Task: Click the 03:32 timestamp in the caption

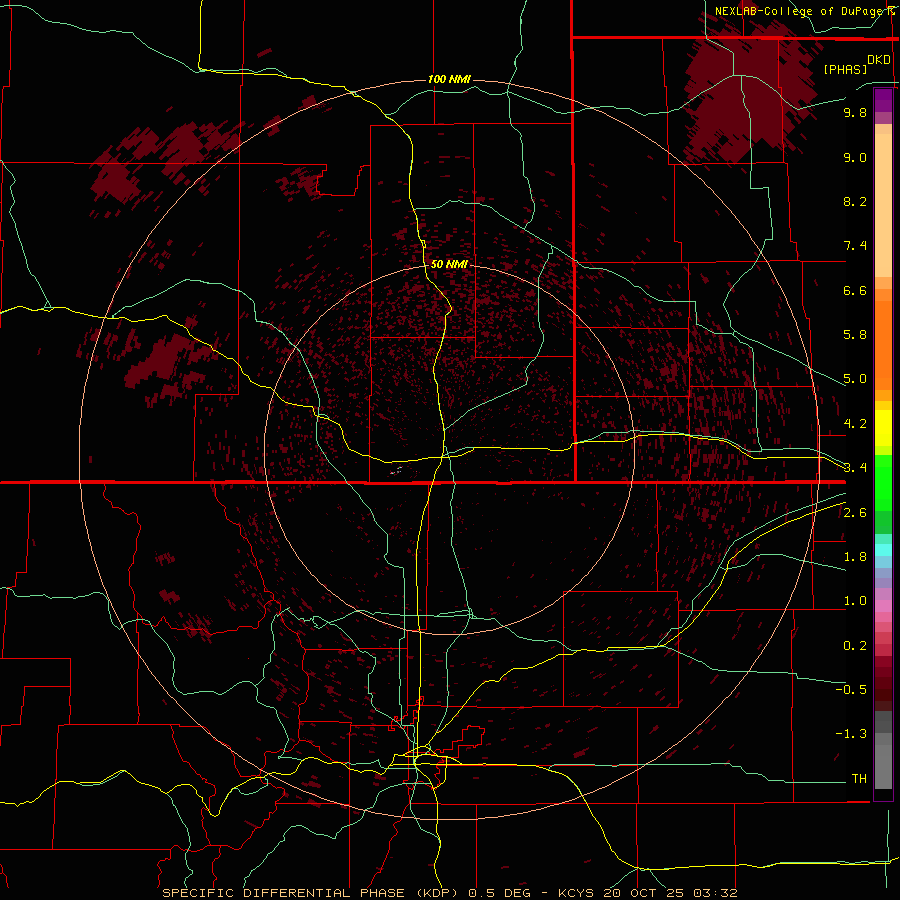Action: [715, 893]
